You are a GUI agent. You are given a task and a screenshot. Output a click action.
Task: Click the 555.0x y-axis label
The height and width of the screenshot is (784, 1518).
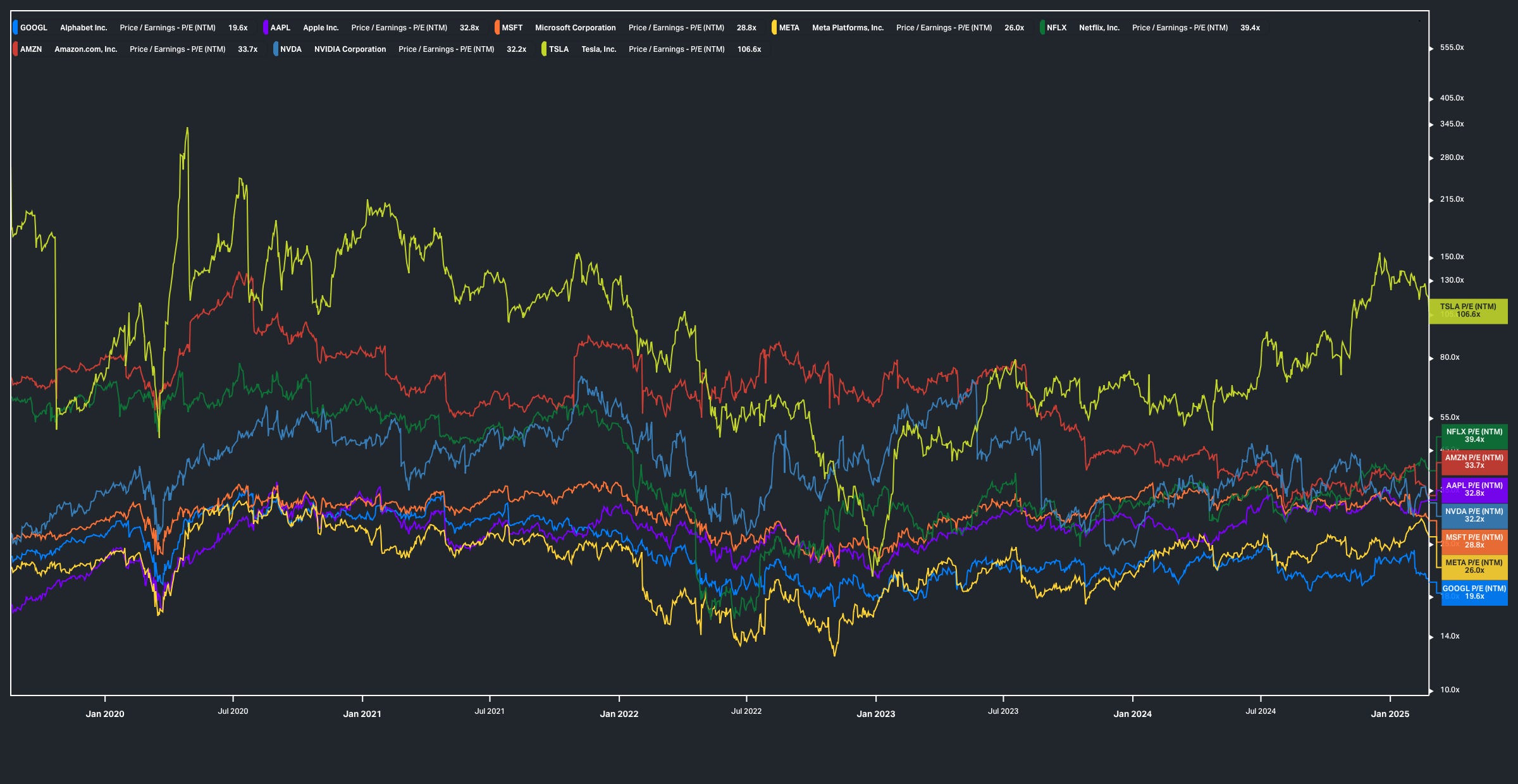[x=1452, y=47]
